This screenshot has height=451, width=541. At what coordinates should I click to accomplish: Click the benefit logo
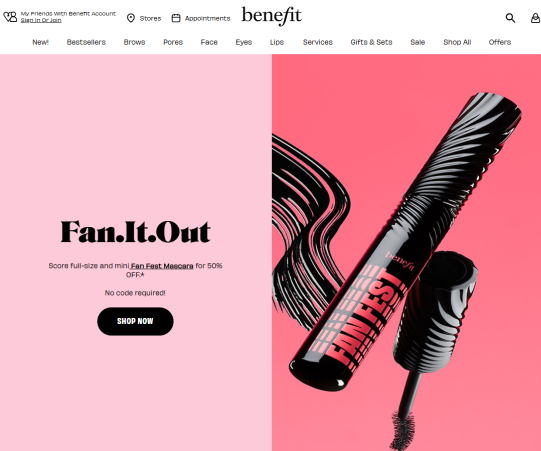point(271,16)
